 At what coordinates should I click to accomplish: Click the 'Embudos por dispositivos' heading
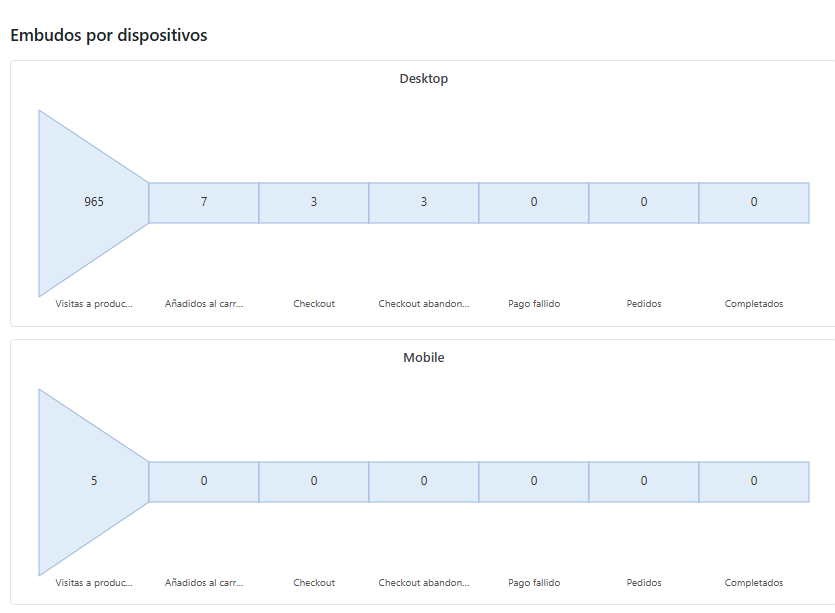108,35
